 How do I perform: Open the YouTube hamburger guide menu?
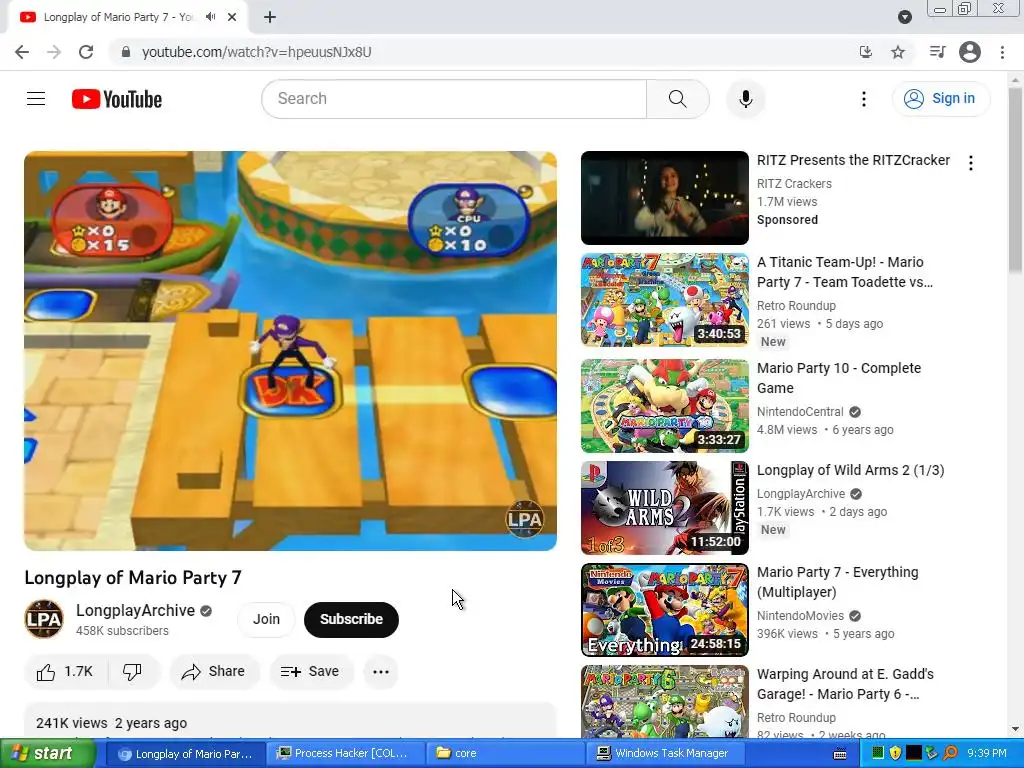(x=36, y=99)
